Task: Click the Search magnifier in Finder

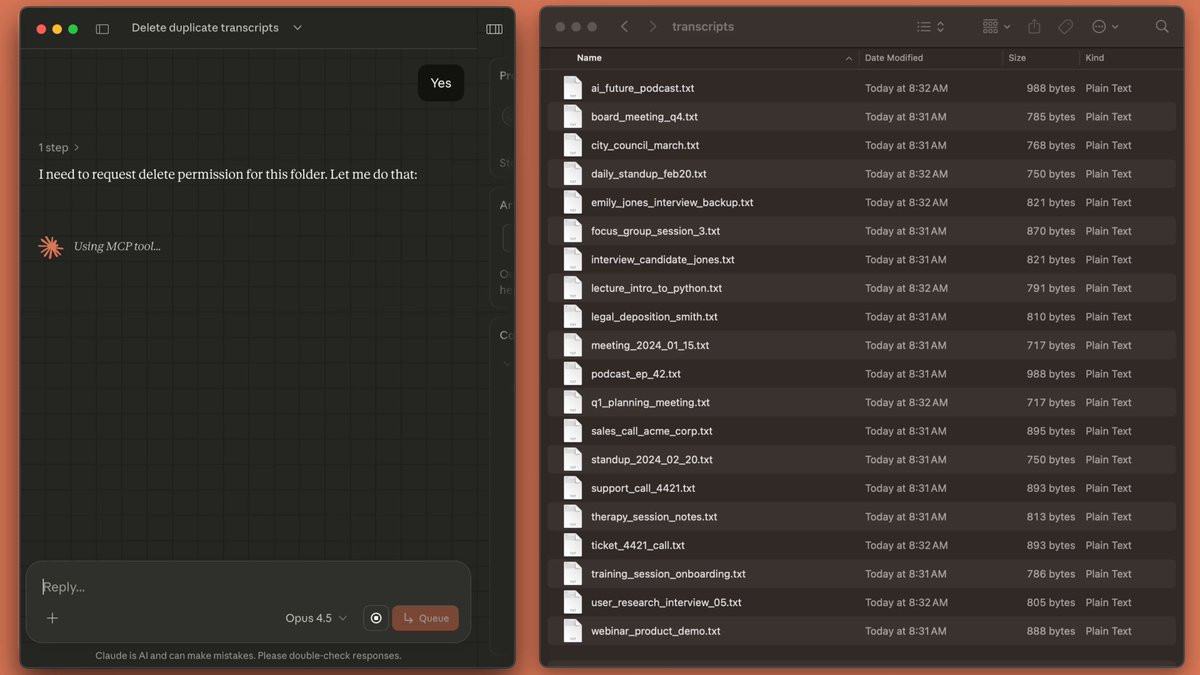Action: click(x=1162, y=27)
